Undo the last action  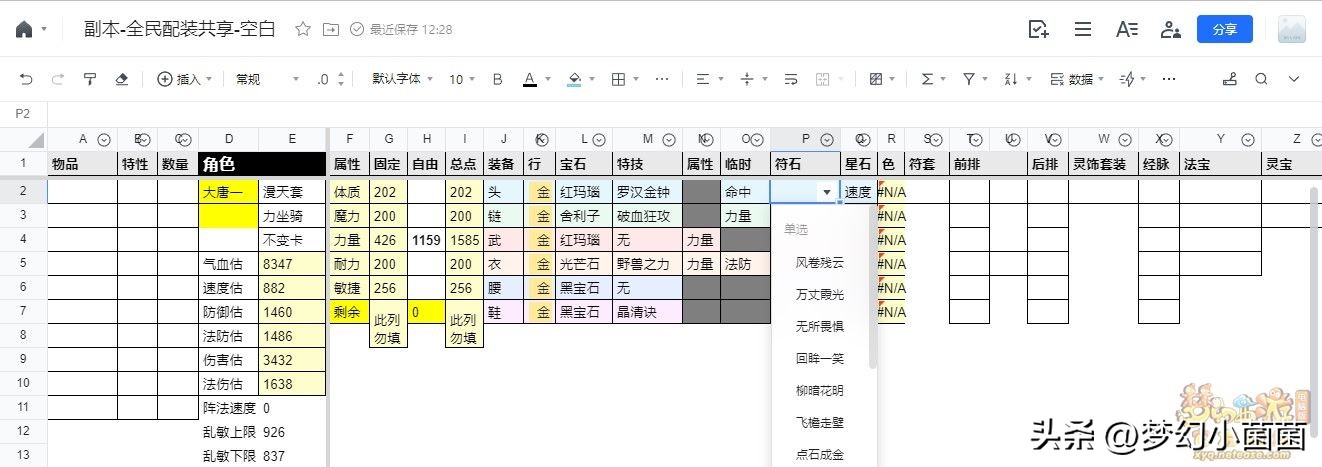point(26,79)
